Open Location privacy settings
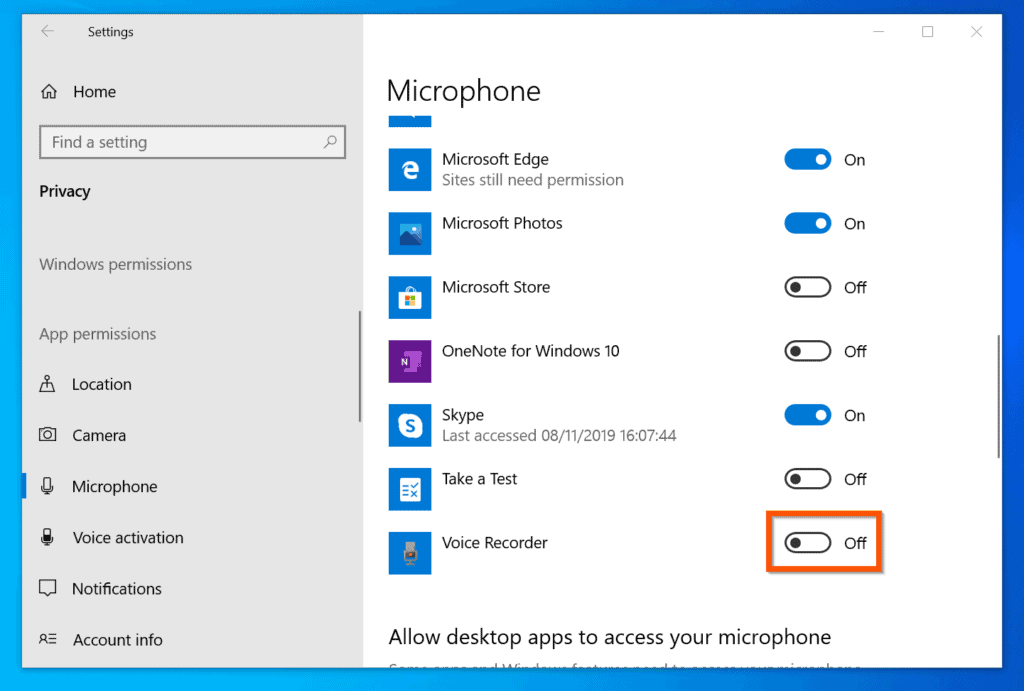The image size is (1024, 691). click(101, 384)
